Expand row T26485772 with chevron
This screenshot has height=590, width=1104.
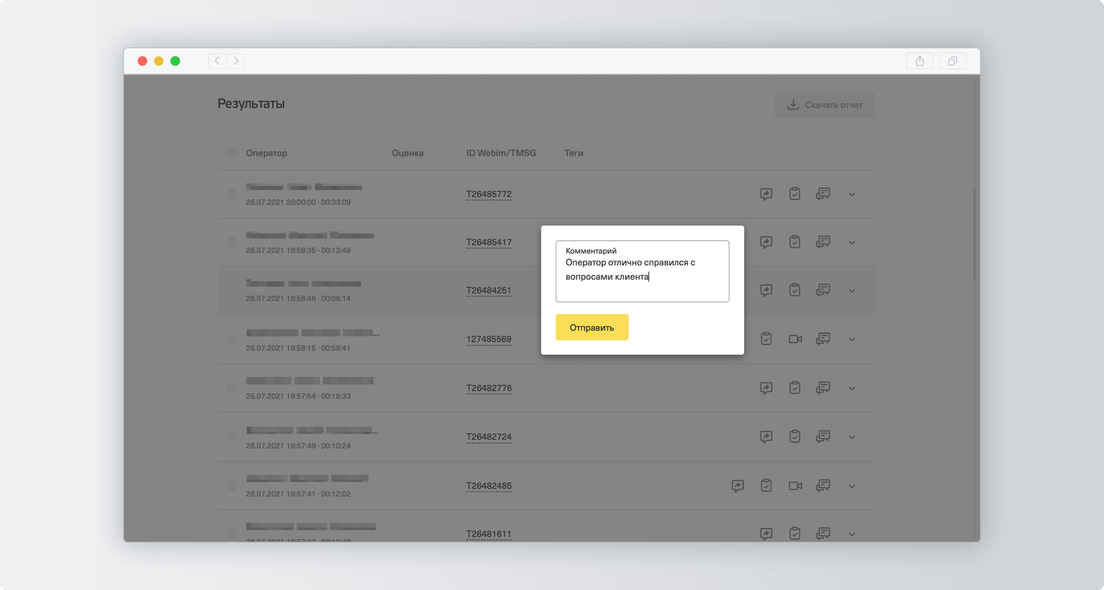point(852,194)
